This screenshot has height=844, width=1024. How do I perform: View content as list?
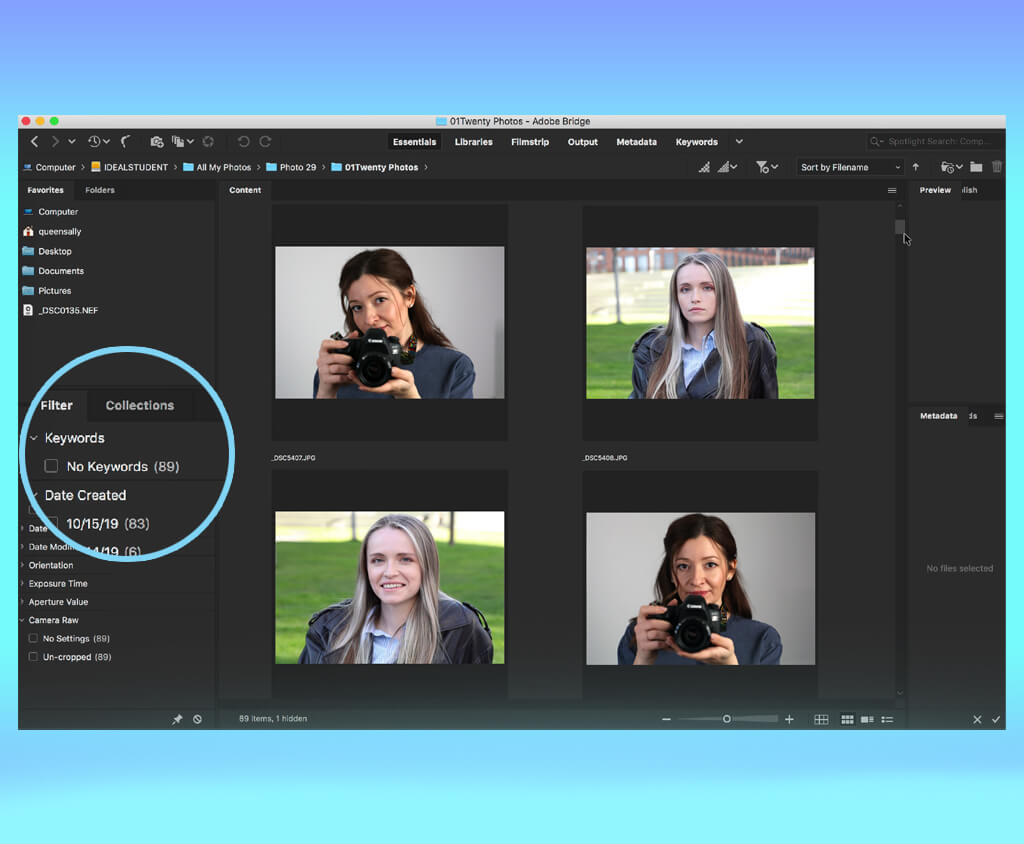887,719
